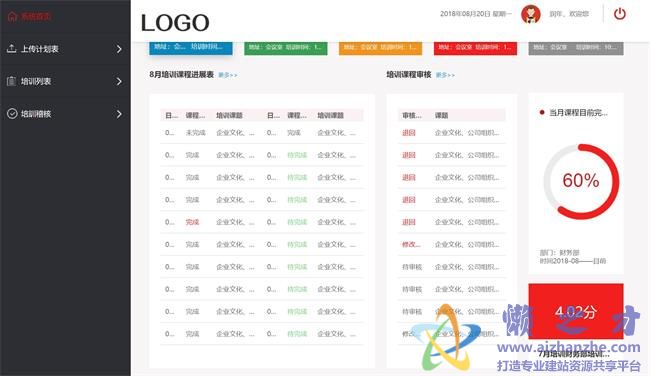
Task: Click the clipboard icon beside 培训列表
Action: click(x=12, y=81)
